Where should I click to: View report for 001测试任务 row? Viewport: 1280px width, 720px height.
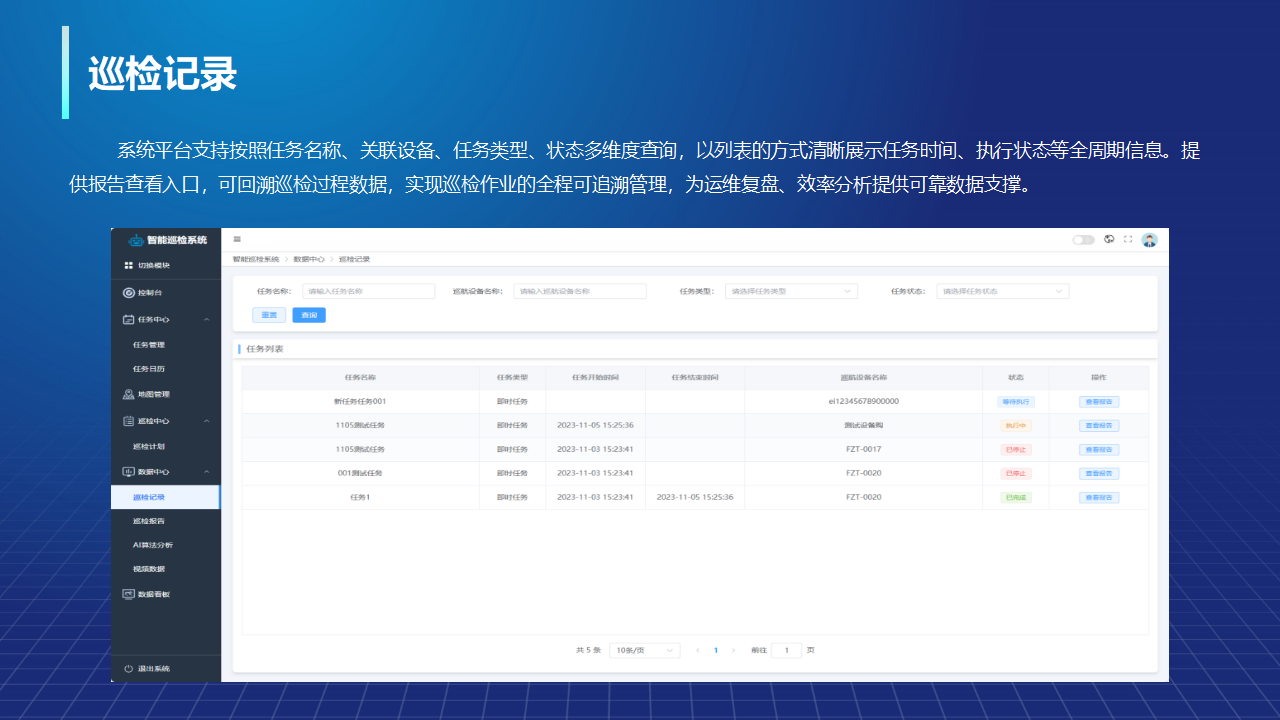click(1099, 473)
